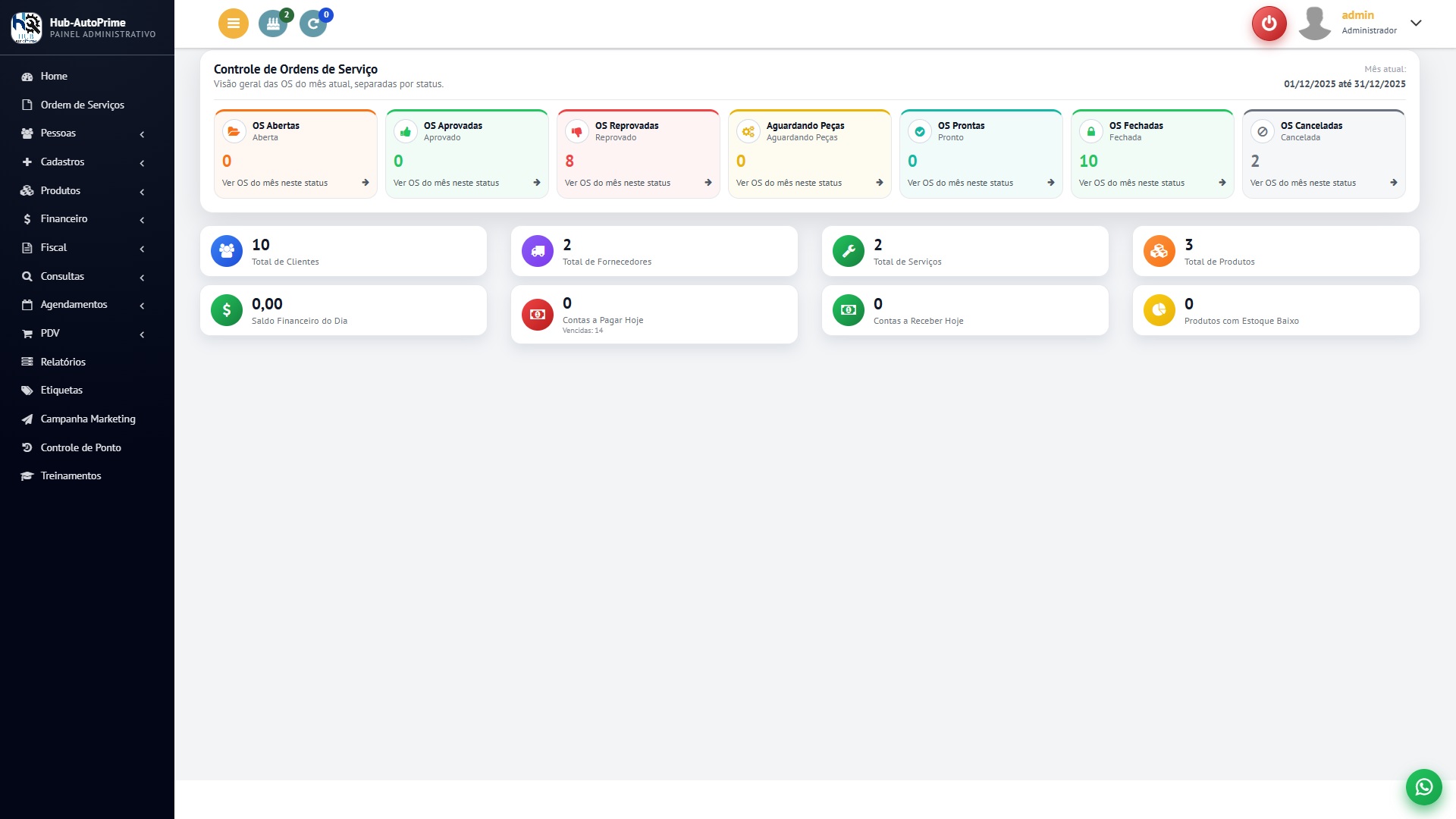Expand the Financeiro sidebar menu
The height and width of the screenshot is (819, 1456).
[x=64, y=218]
